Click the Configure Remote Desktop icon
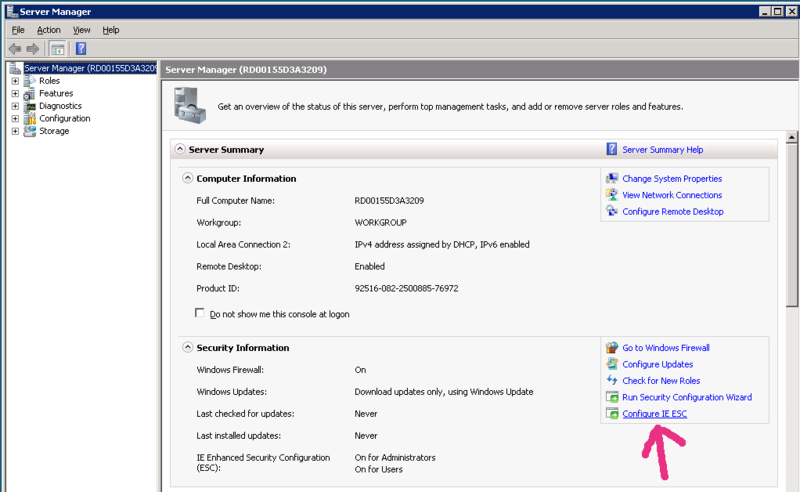This screenshot has width=800, height=492. click(612, 211)
